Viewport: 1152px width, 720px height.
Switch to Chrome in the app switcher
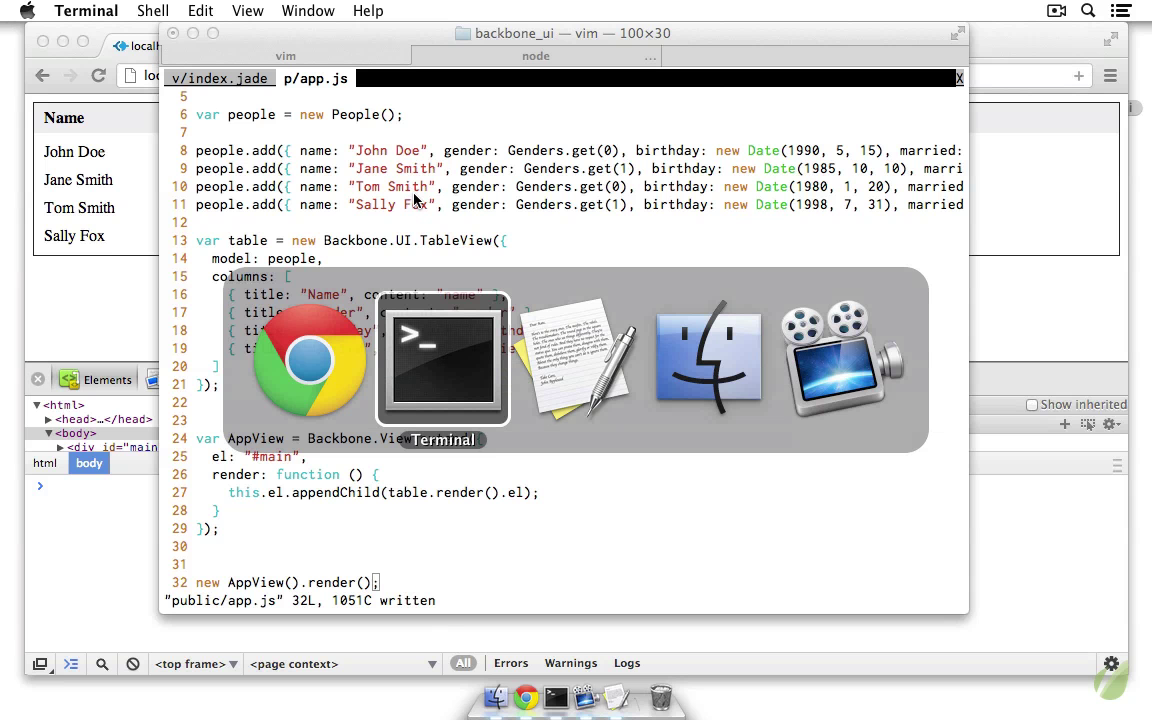click(309, 360)
